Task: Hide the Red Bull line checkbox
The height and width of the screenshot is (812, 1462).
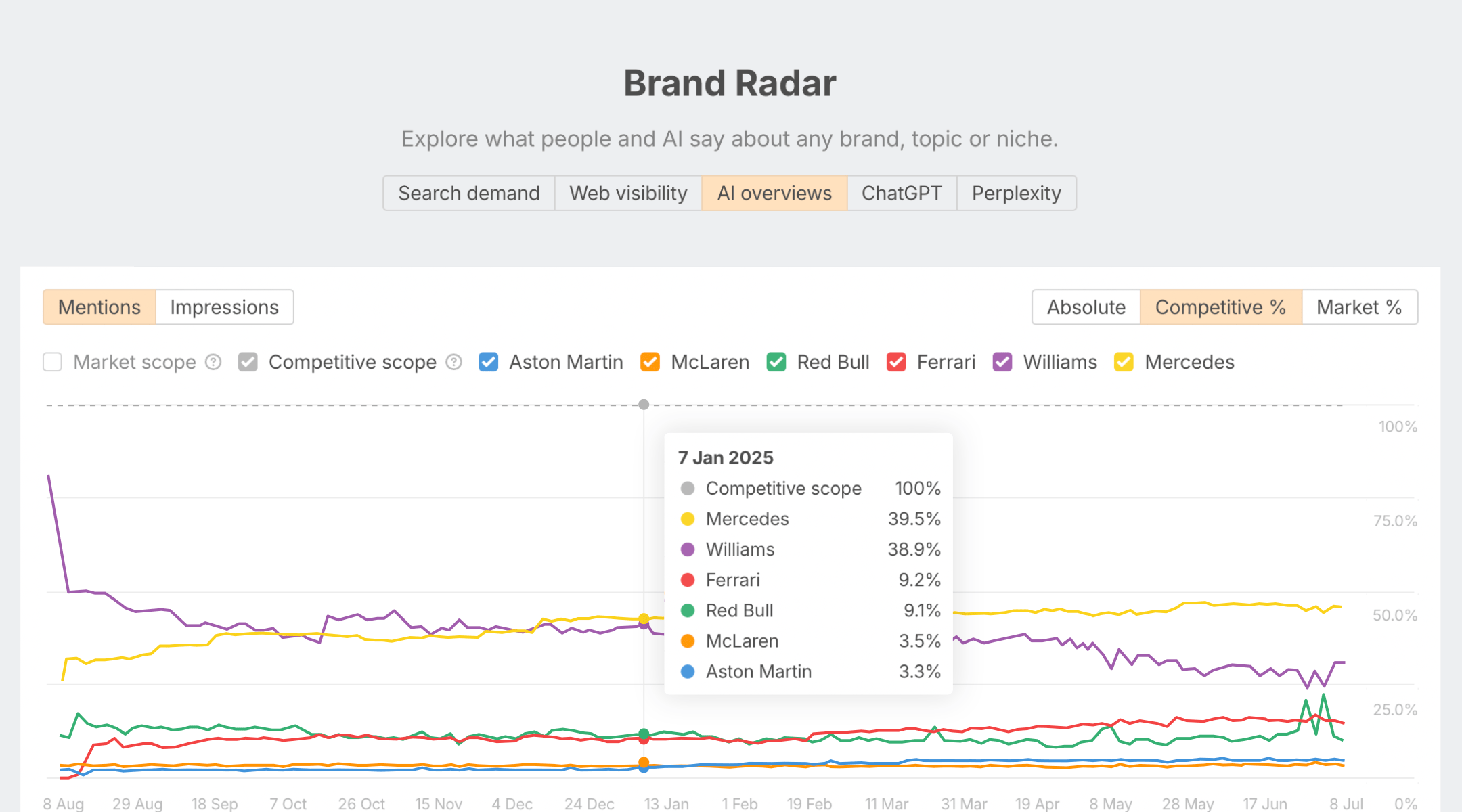Action: point(776,363)
